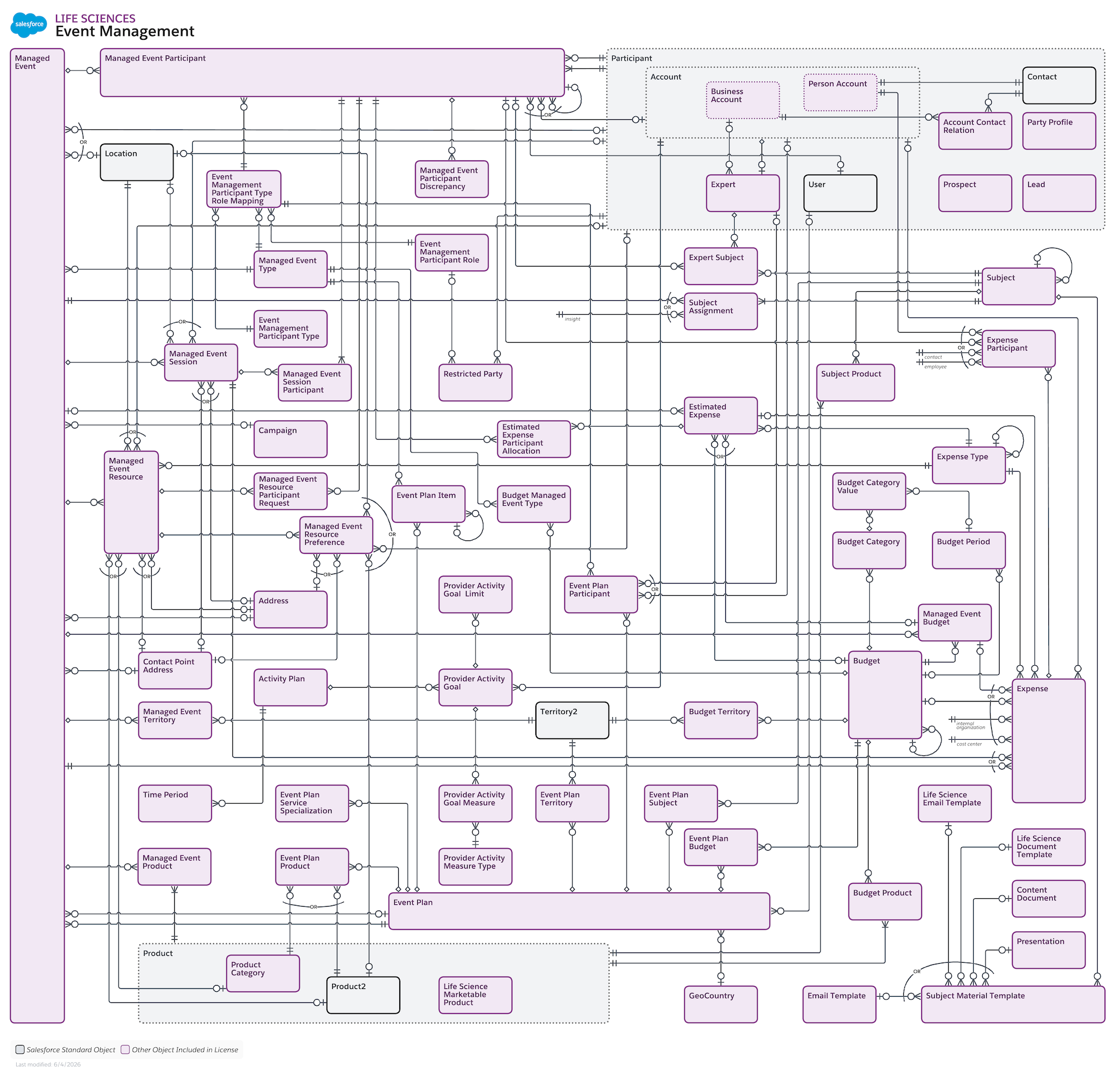Click the 'Expert Subject' entity
This screenshot has width=1120, height=1078.
tap(721, 266)
